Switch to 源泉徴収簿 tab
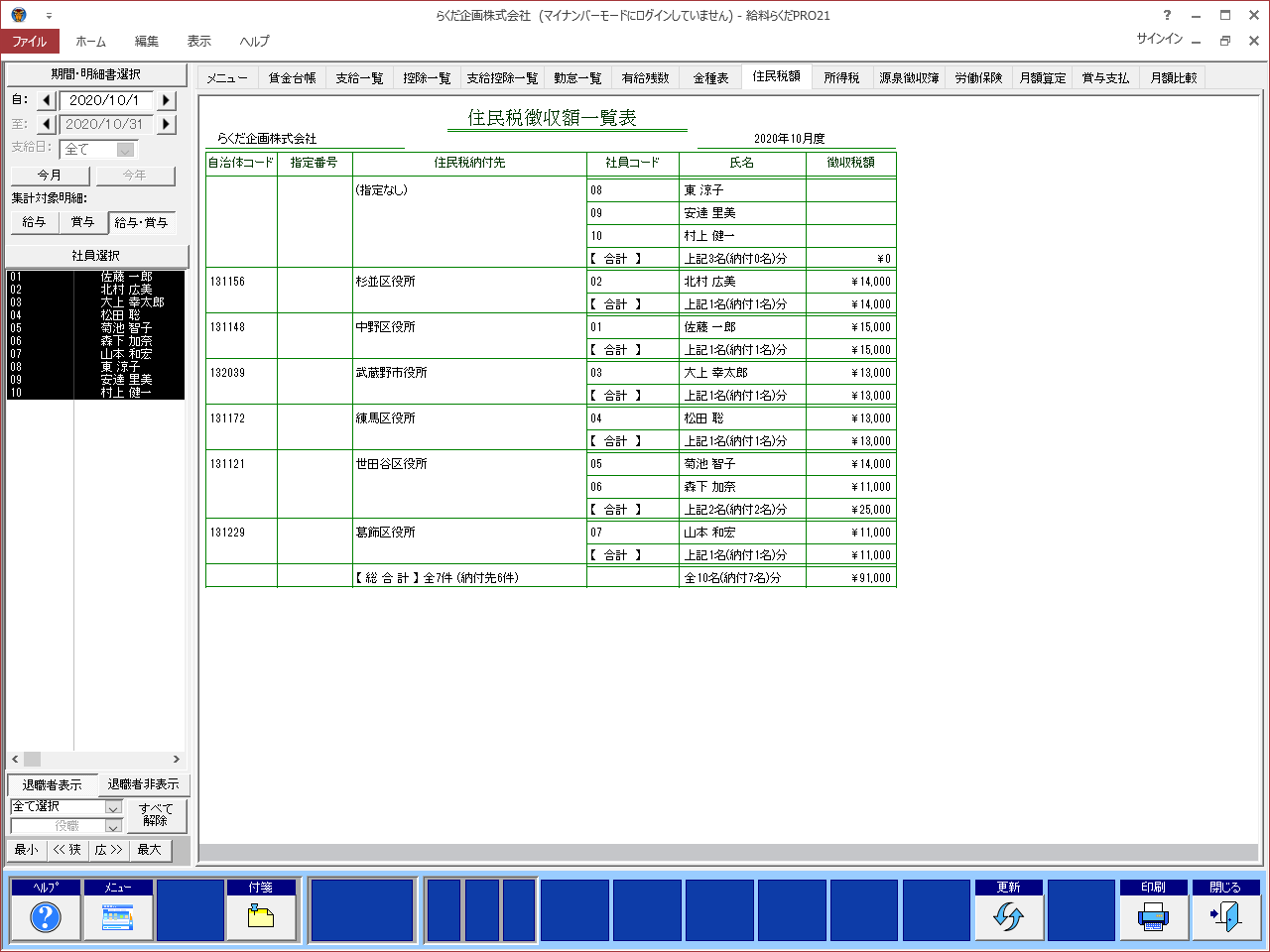Image resolution: width=1270 pixels, height=952 pixels. (909, 77)
